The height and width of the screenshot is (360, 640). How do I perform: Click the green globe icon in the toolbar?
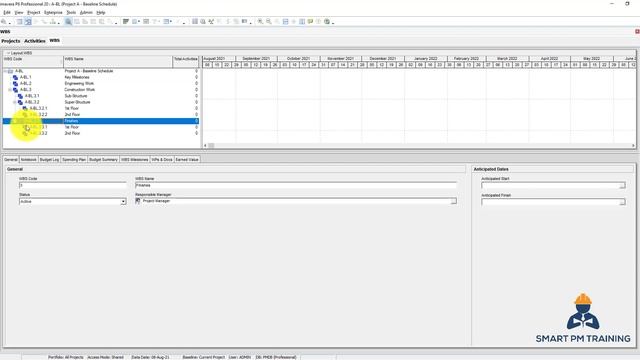click(327, 21)
